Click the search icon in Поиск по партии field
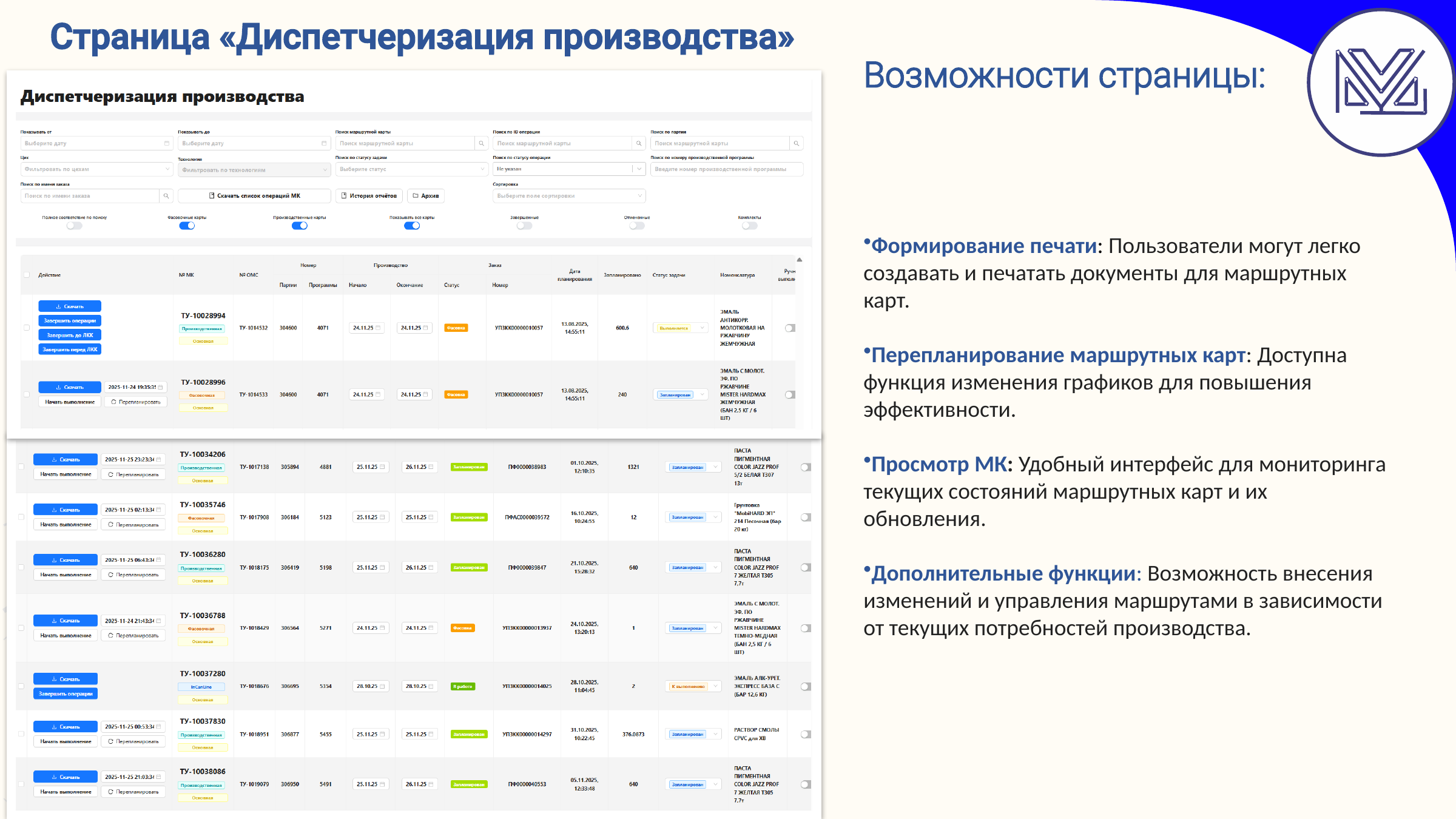 [x=797, y=143]
